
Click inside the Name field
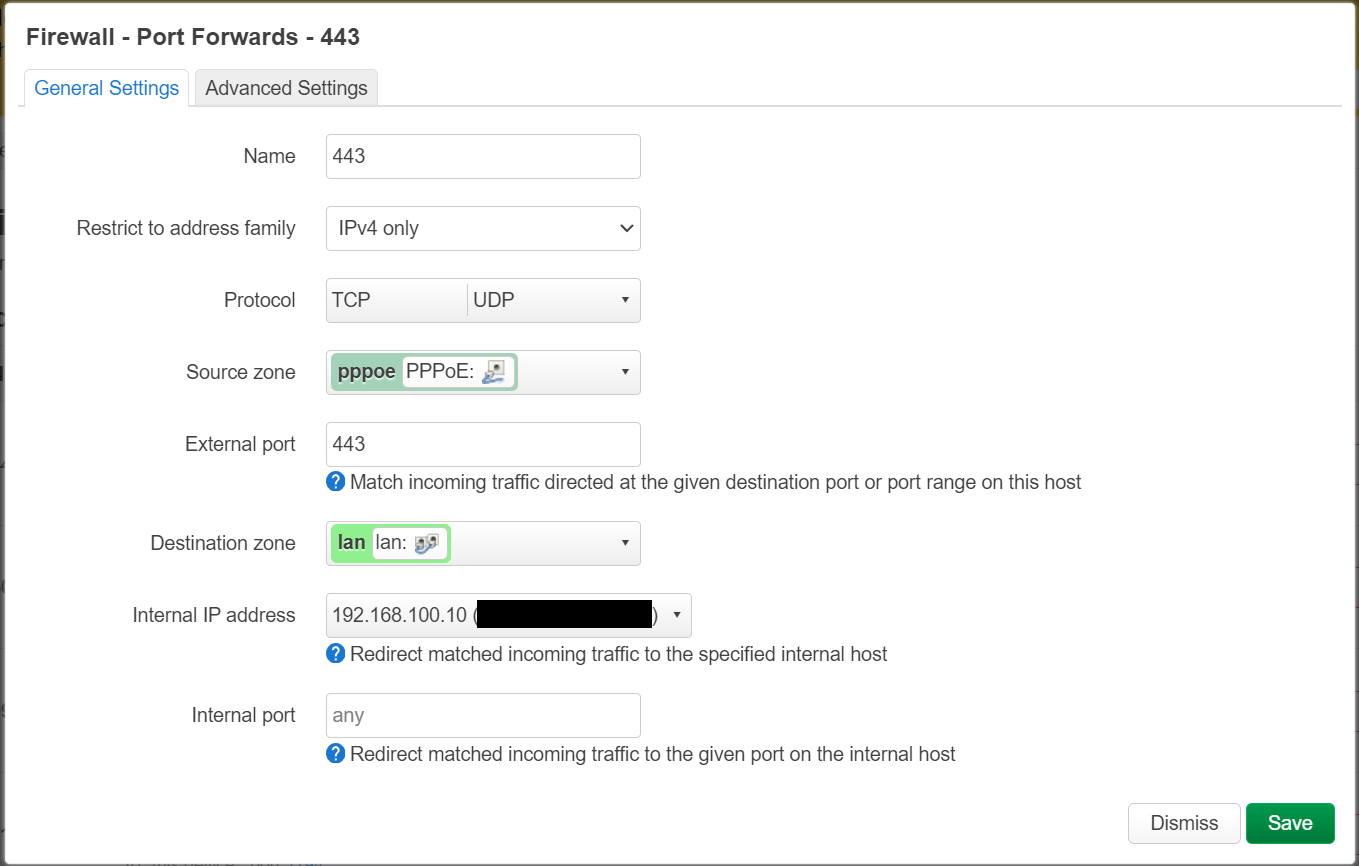pyautogui.click(x=483, y=156)
